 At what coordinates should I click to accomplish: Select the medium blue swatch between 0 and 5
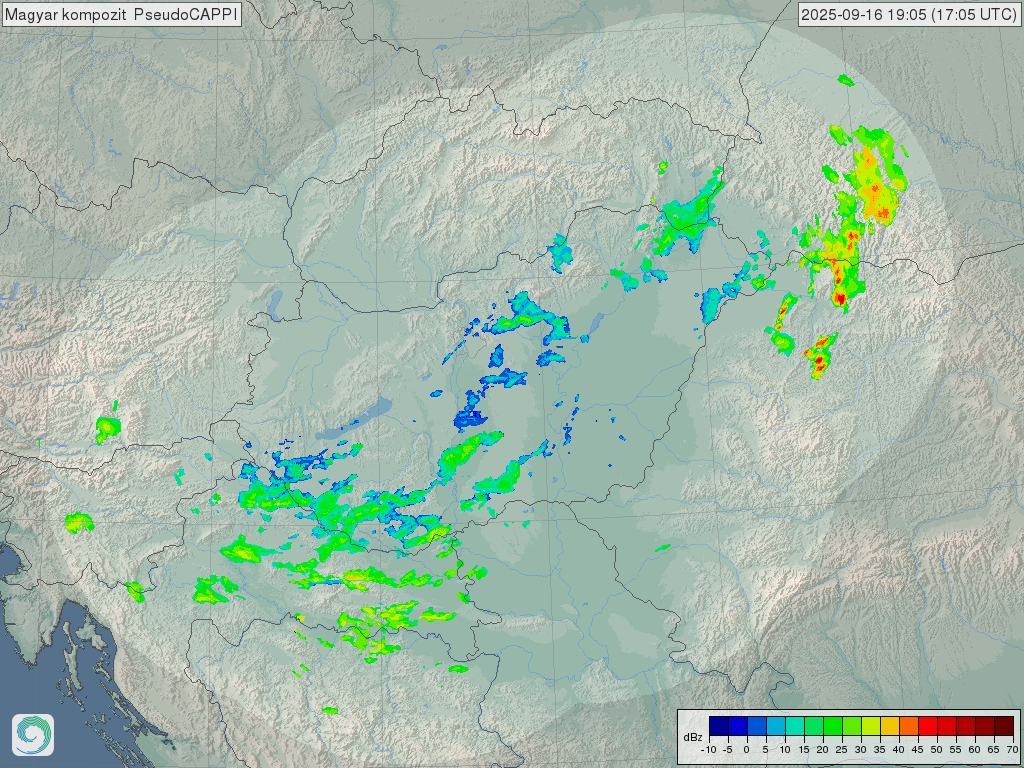tap(757, 726)
